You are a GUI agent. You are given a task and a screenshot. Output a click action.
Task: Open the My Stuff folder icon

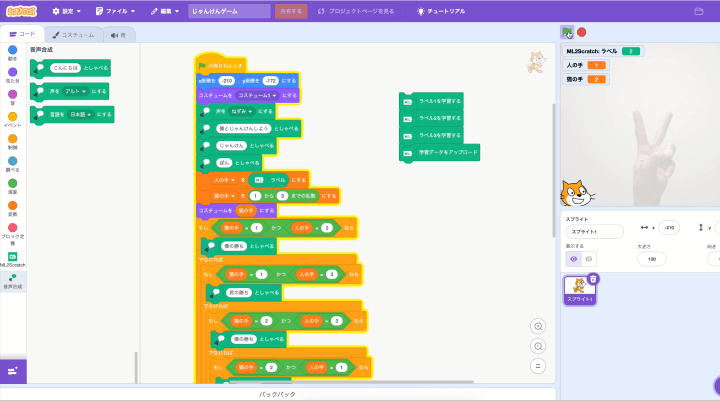point(699,11)
